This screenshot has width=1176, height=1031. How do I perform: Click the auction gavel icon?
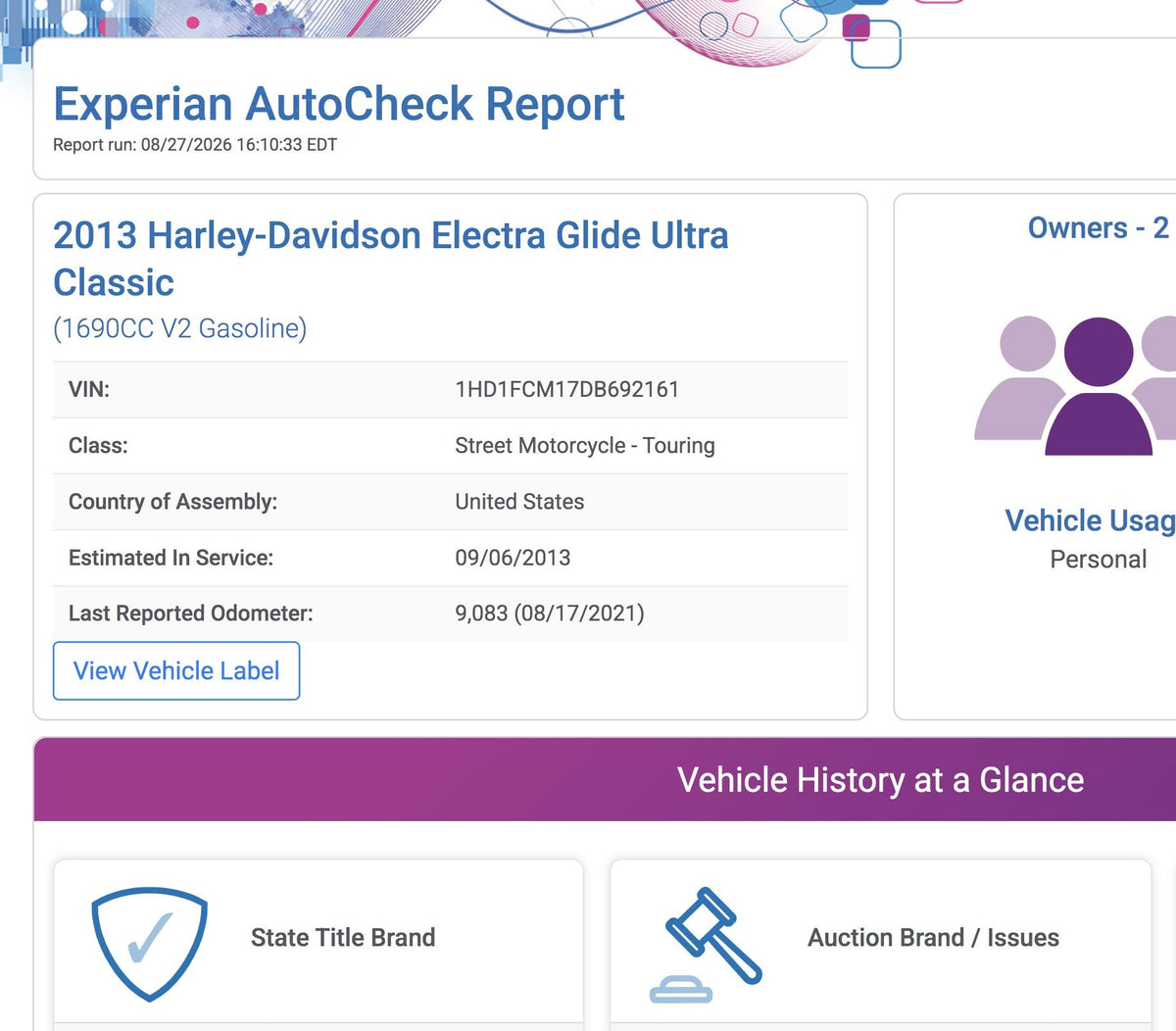tap(707, 945)
